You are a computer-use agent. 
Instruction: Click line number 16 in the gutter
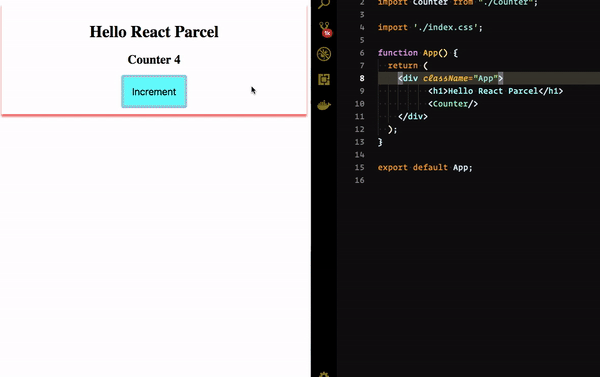click(359, 180)
